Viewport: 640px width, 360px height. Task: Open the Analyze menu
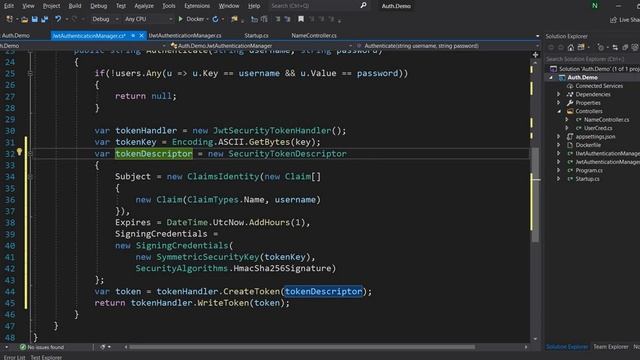(144, 6)
